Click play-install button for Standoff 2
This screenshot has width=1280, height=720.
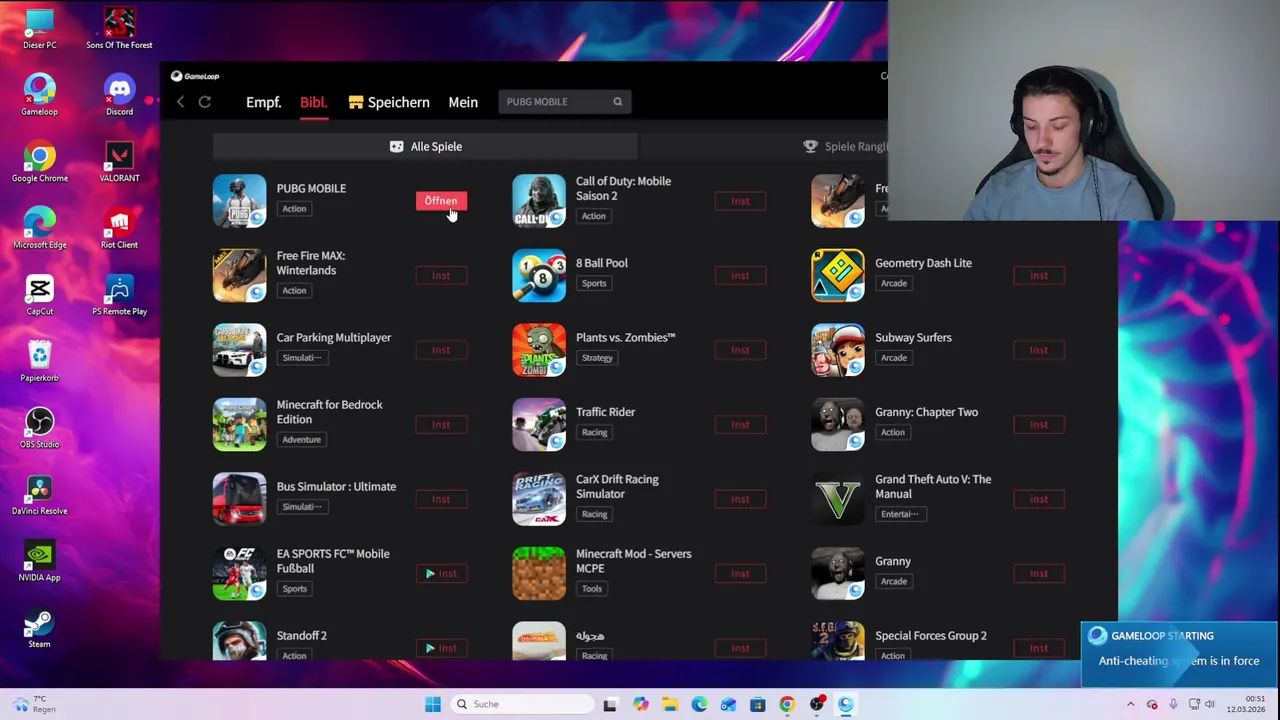tap(441, 648)
